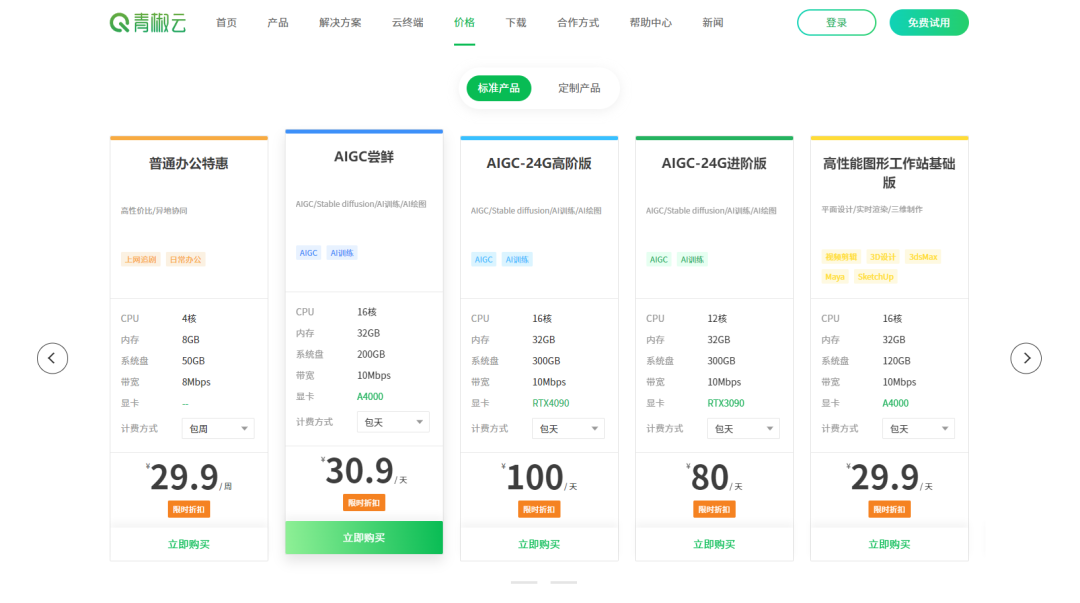This screenshot has width=1080, height=603.
Task: Click 日常办公 tag
Action: click(185, 259)
